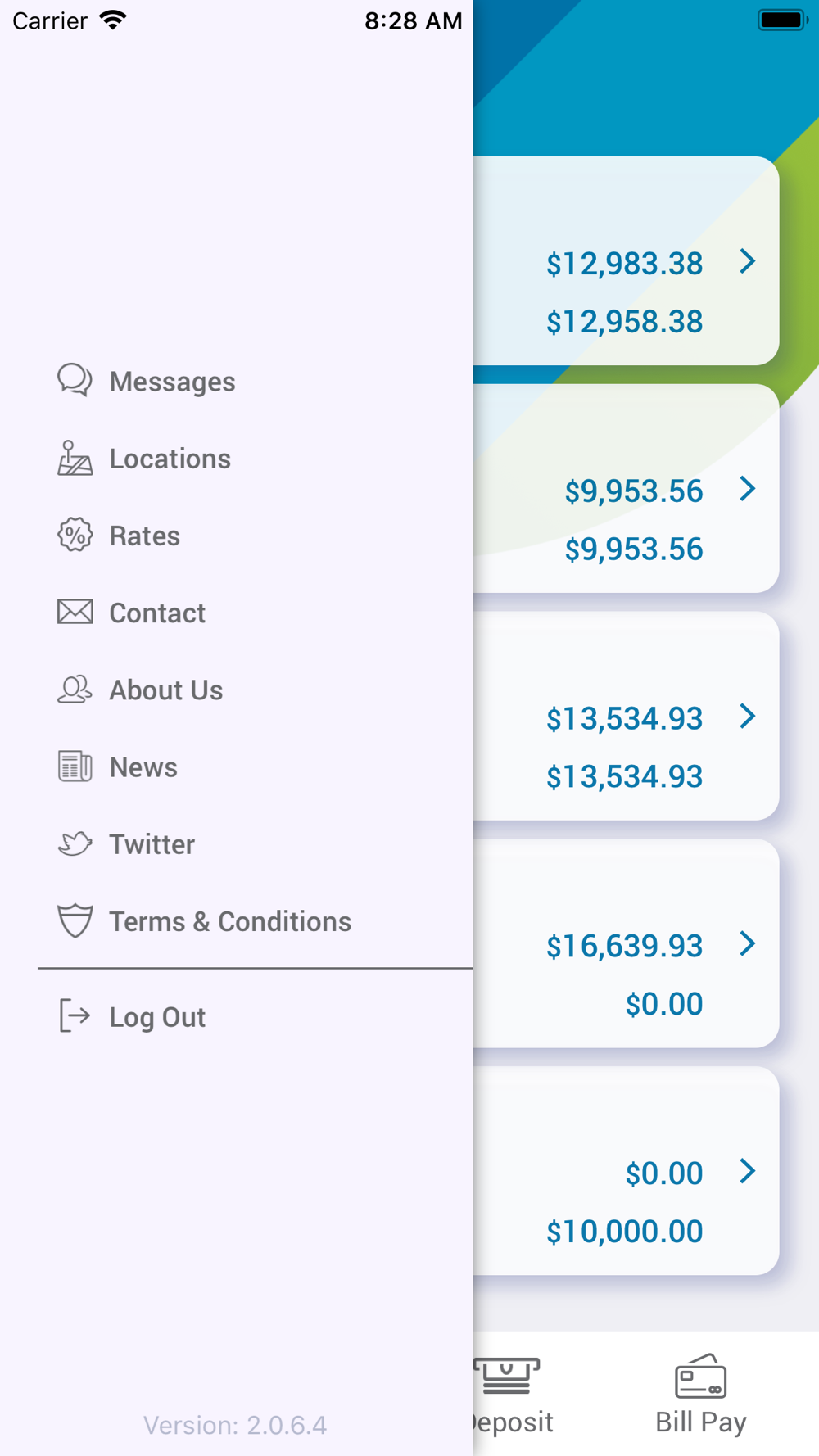The image size is (819, 1456).
Task: Tap the Log Out arrow icon
Action: coord(75,1016)
